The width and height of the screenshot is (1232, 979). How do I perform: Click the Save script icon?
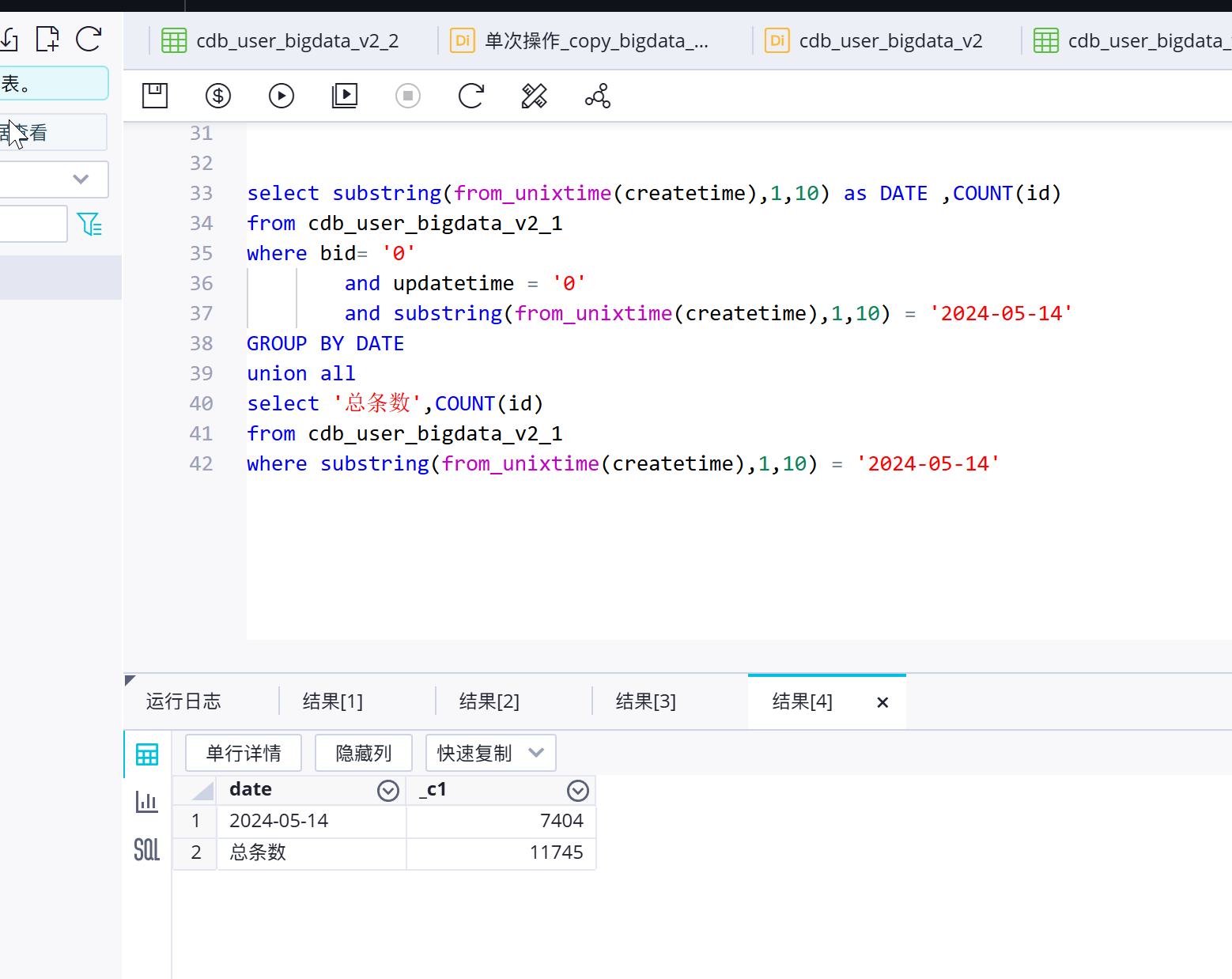tap(155, 96)
